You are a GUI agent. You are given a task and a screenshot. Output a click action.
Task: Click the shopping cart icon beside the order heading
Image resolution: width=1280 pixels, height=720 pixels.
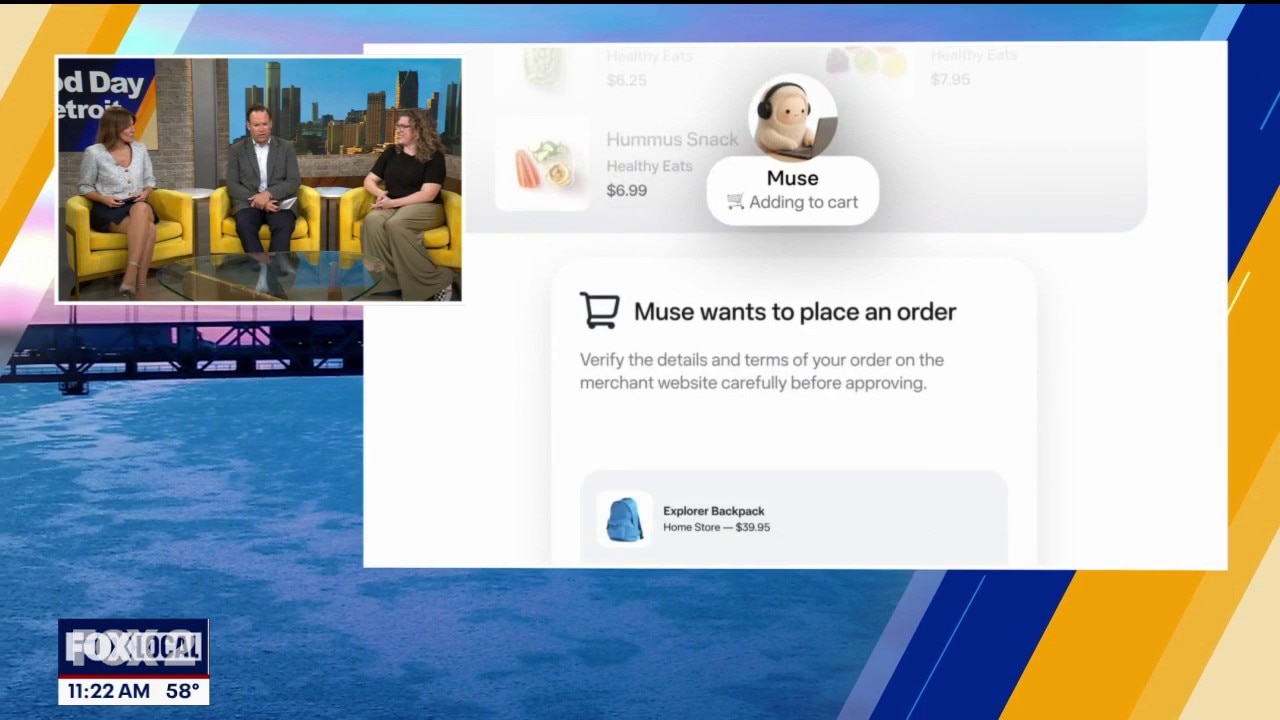[600, 311]
